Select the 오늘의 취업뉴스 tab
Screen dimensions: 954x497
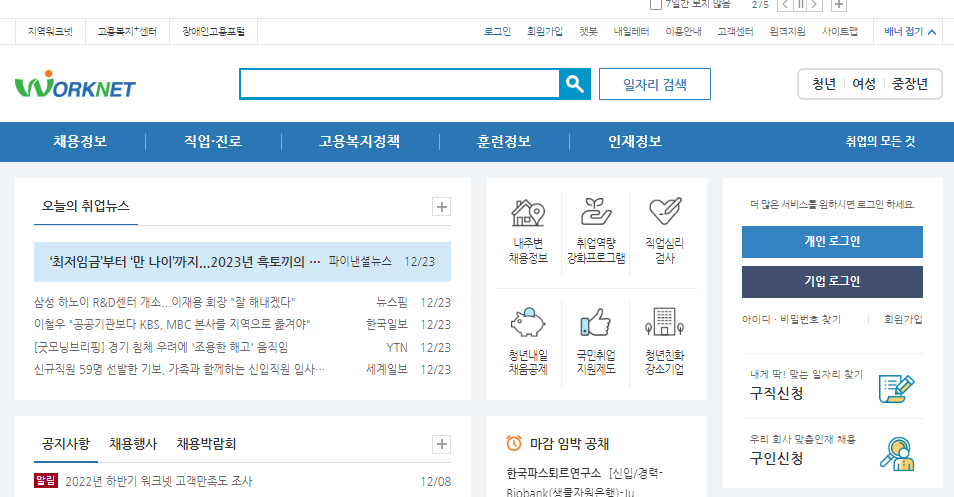pyautogui.click(x=85, y=206)
